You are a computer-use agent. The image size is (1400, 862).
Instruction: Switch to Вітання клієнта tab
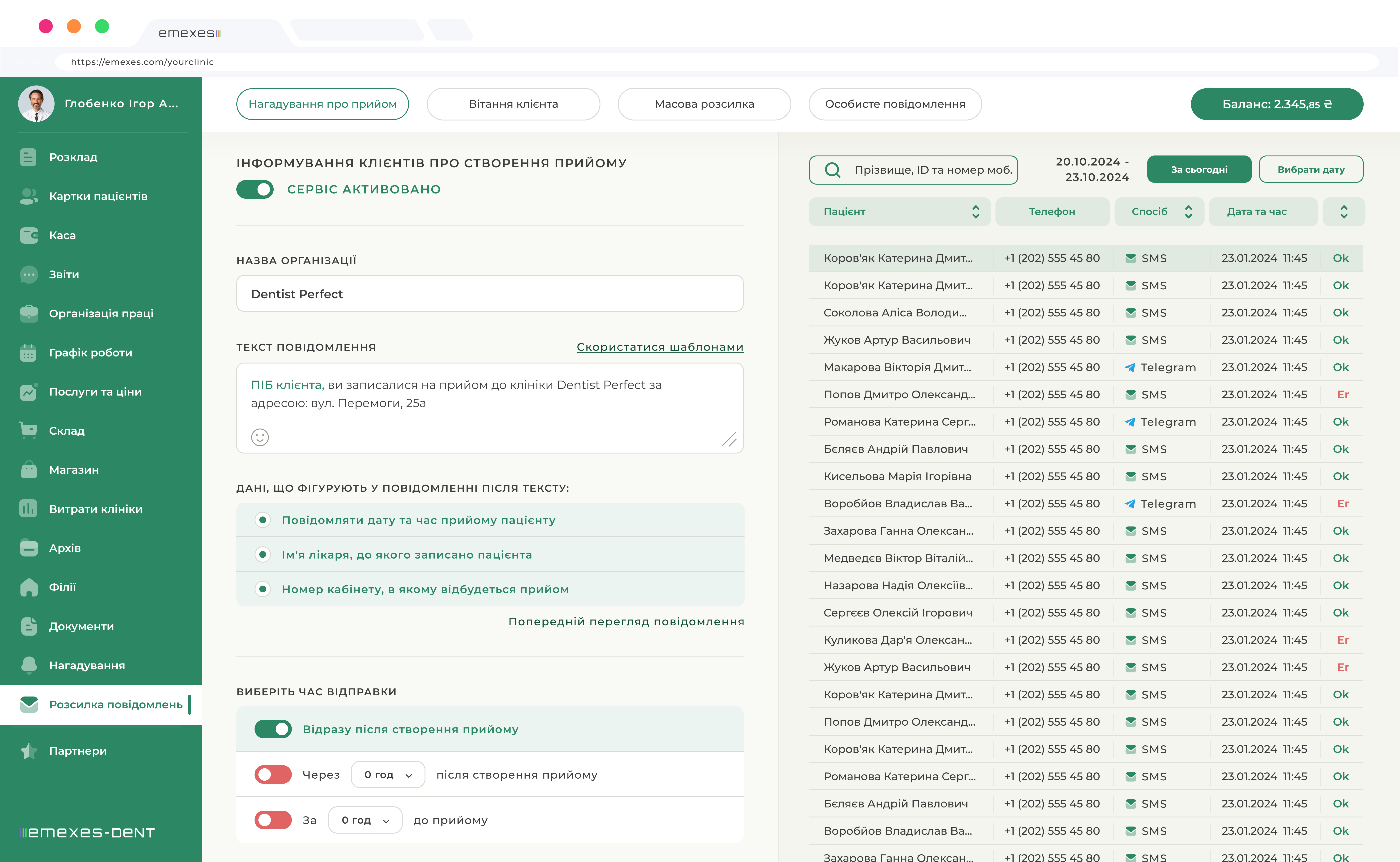click(513, 104)
